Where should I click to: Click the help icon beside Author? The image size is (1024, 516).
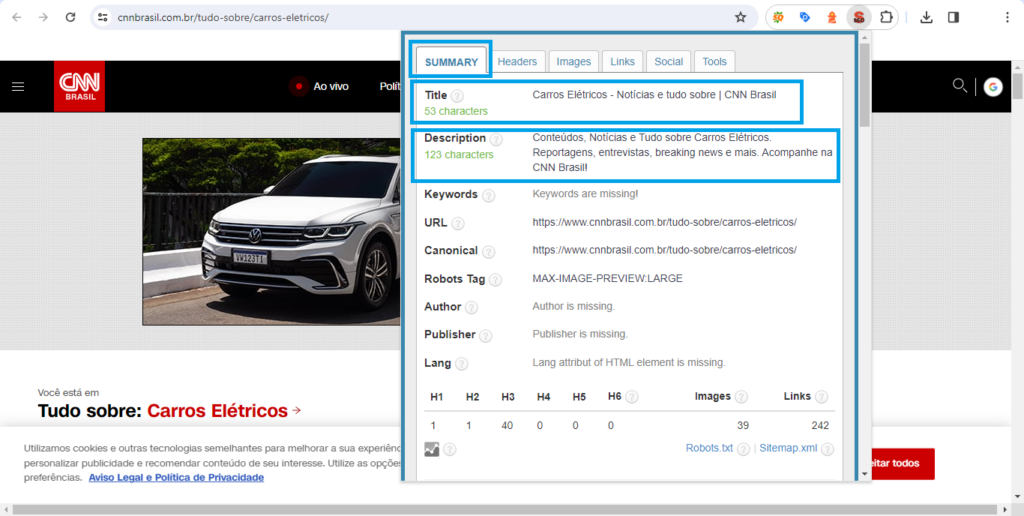point(472,308)
